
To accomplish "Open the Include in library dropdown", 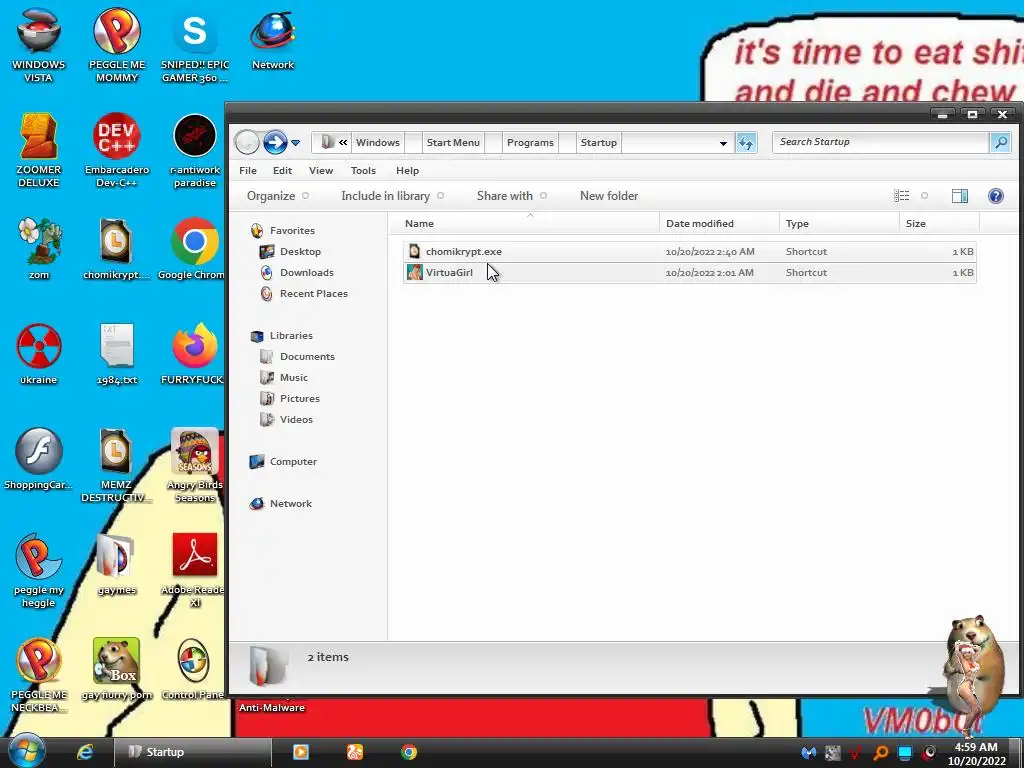I will [392, 196].
